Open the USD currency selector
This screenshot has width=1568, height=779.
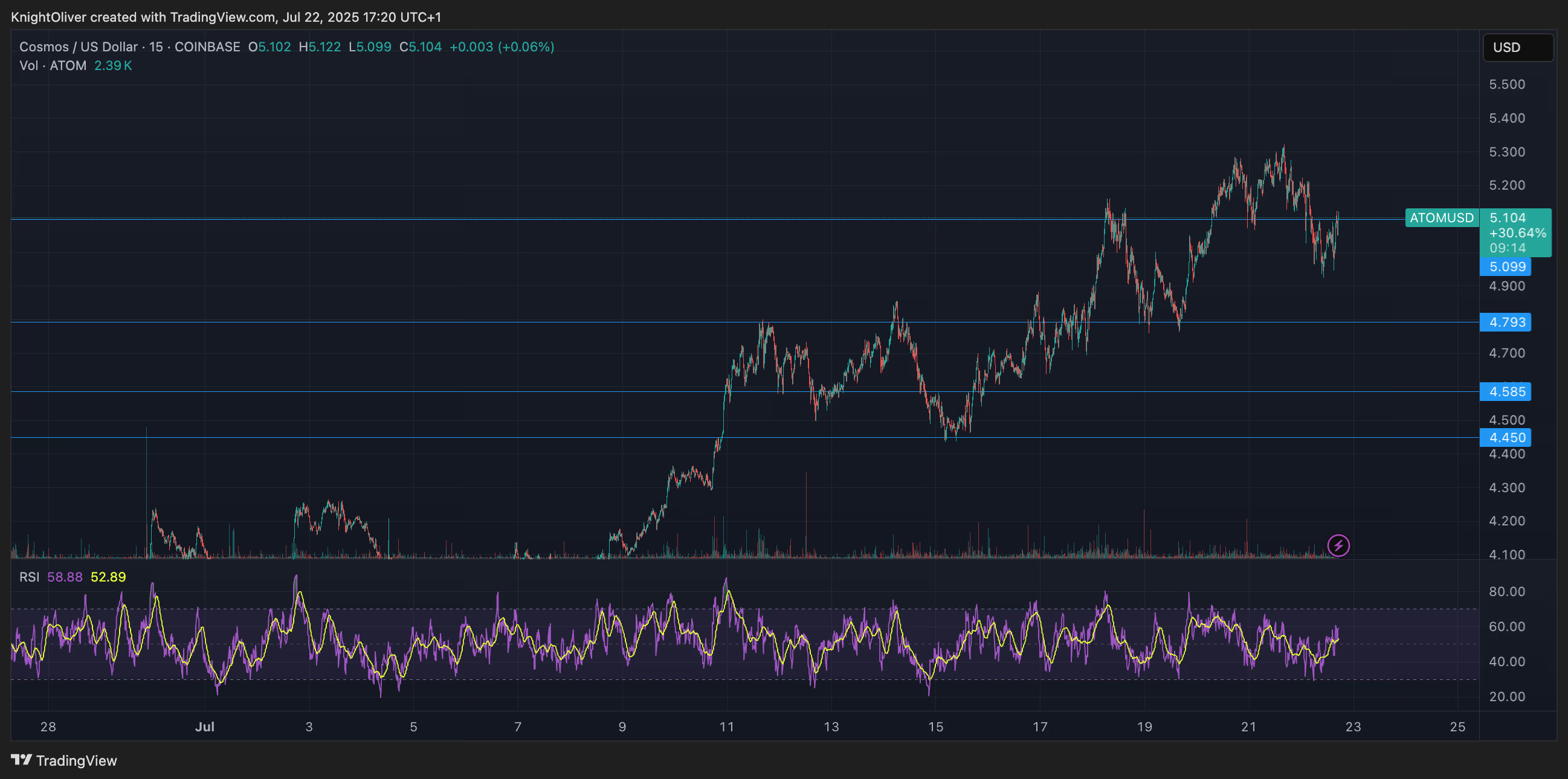tap(1517, 48)
